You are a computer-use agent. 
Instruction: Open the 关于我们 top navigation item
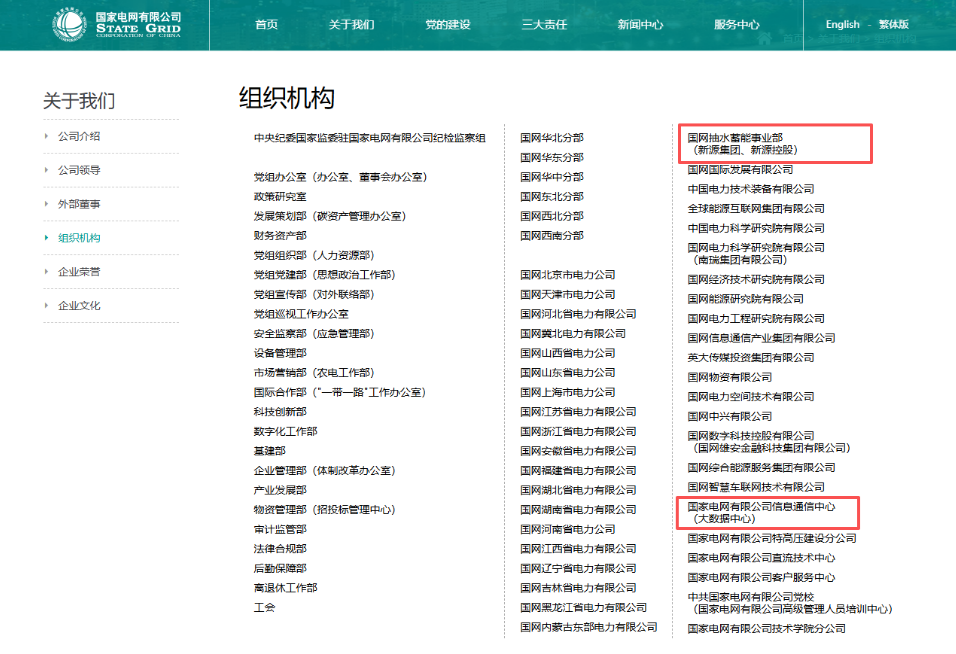pos(351,25)
